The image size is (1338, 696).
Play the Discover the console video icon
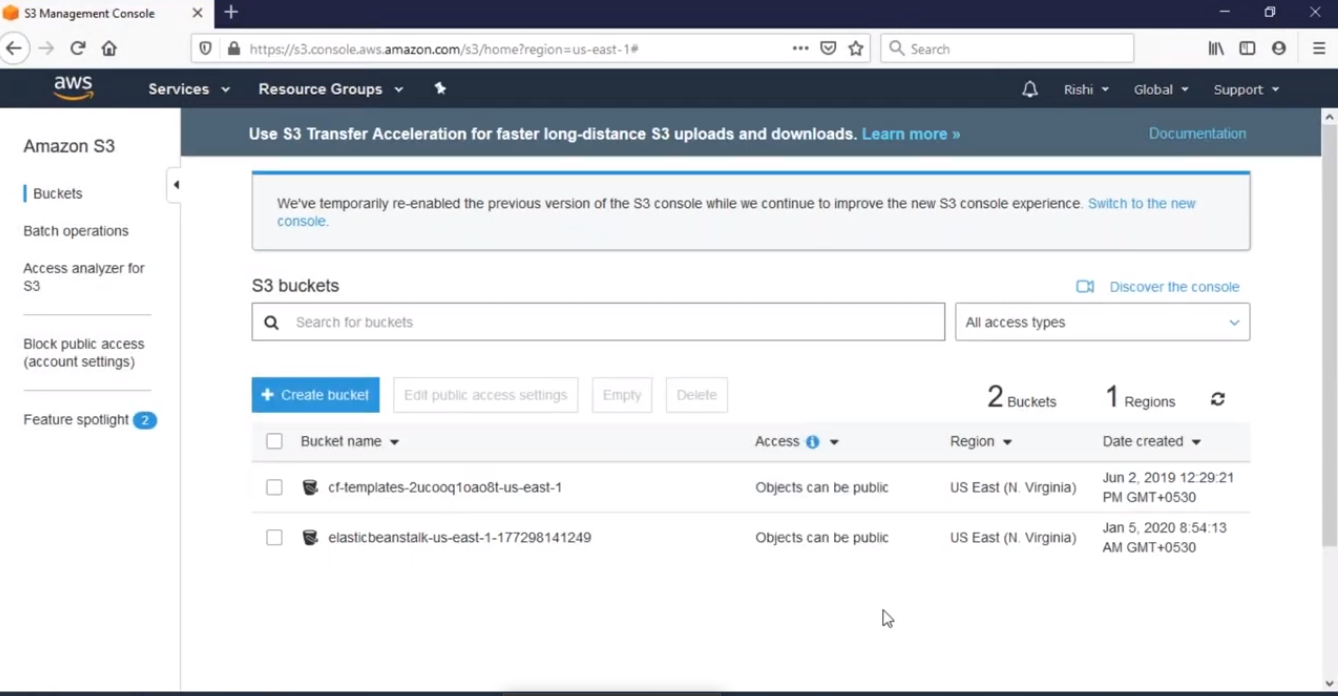pos(1085,286)
